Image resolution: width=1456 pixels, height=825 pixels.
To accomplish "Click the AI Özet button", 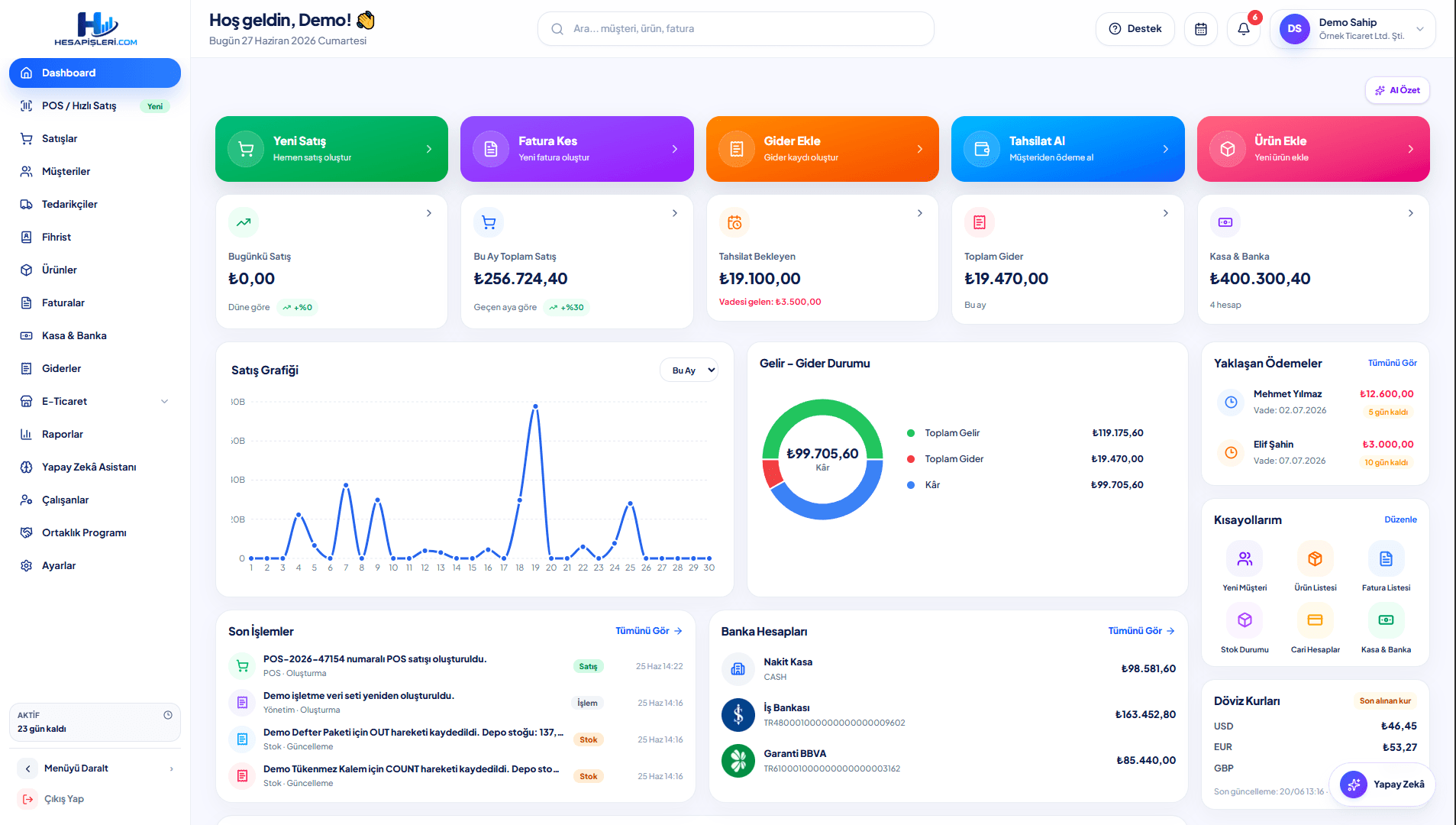I will pos(1397,90).
